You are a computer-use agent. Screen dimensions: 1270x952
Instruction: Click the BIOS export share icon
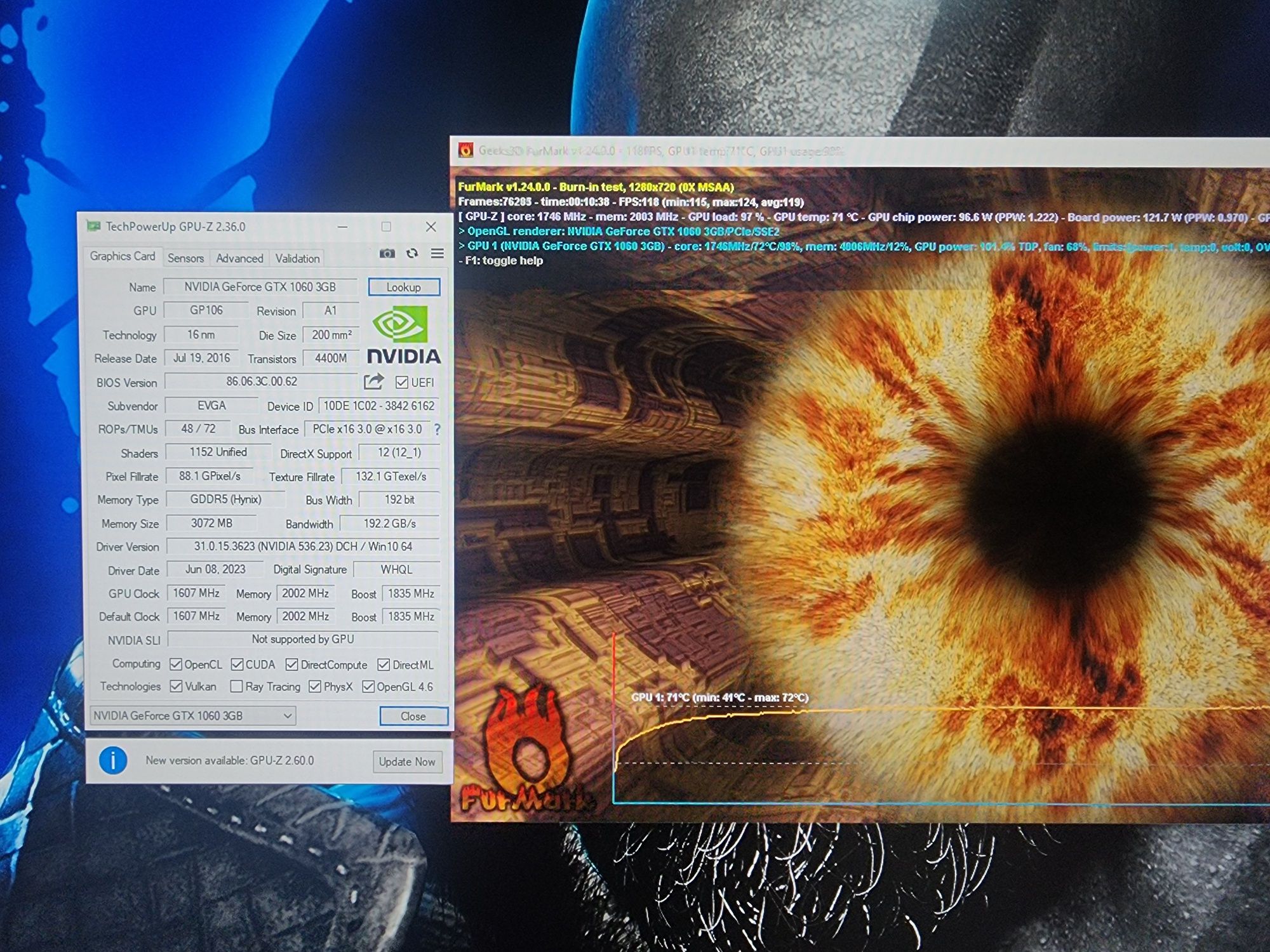(373, 381)
